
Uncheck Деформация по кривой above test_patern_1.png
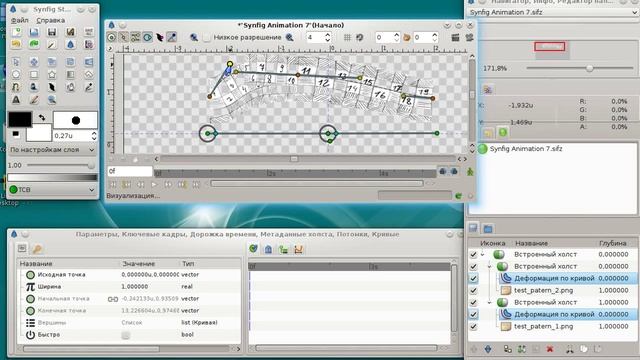click(x=473, y=314)
